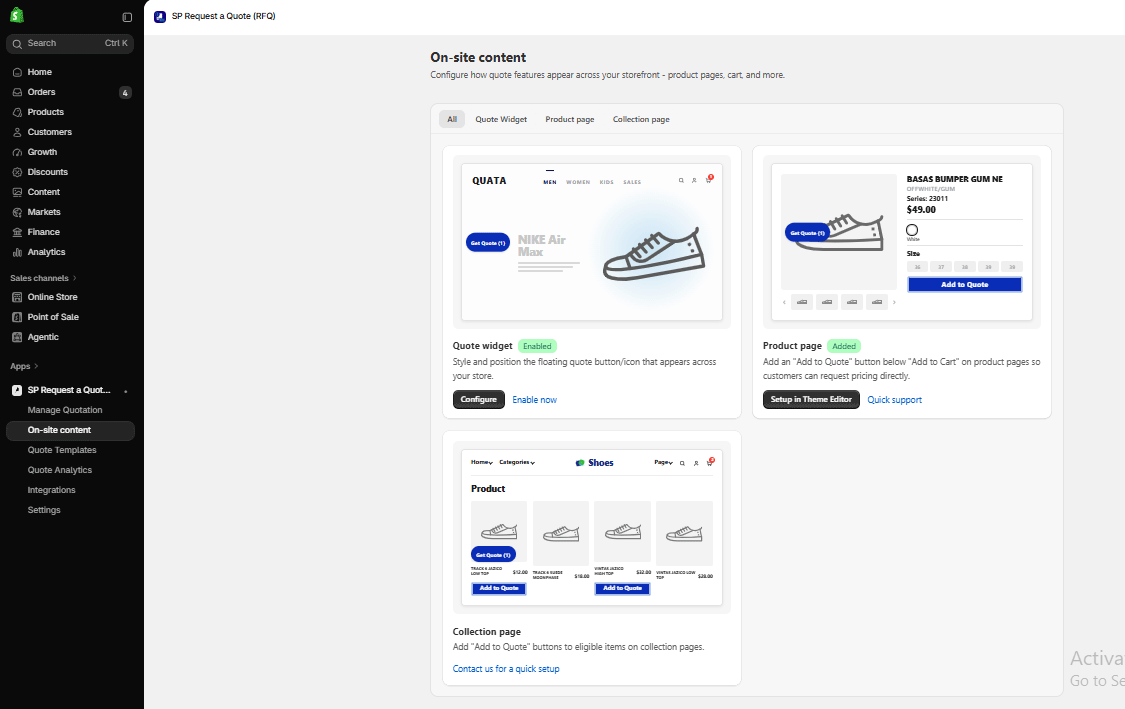The width and height of the screenshot is (1125, 709).
Task: Open Analytics bar chart icon
Action: [17, 253]
